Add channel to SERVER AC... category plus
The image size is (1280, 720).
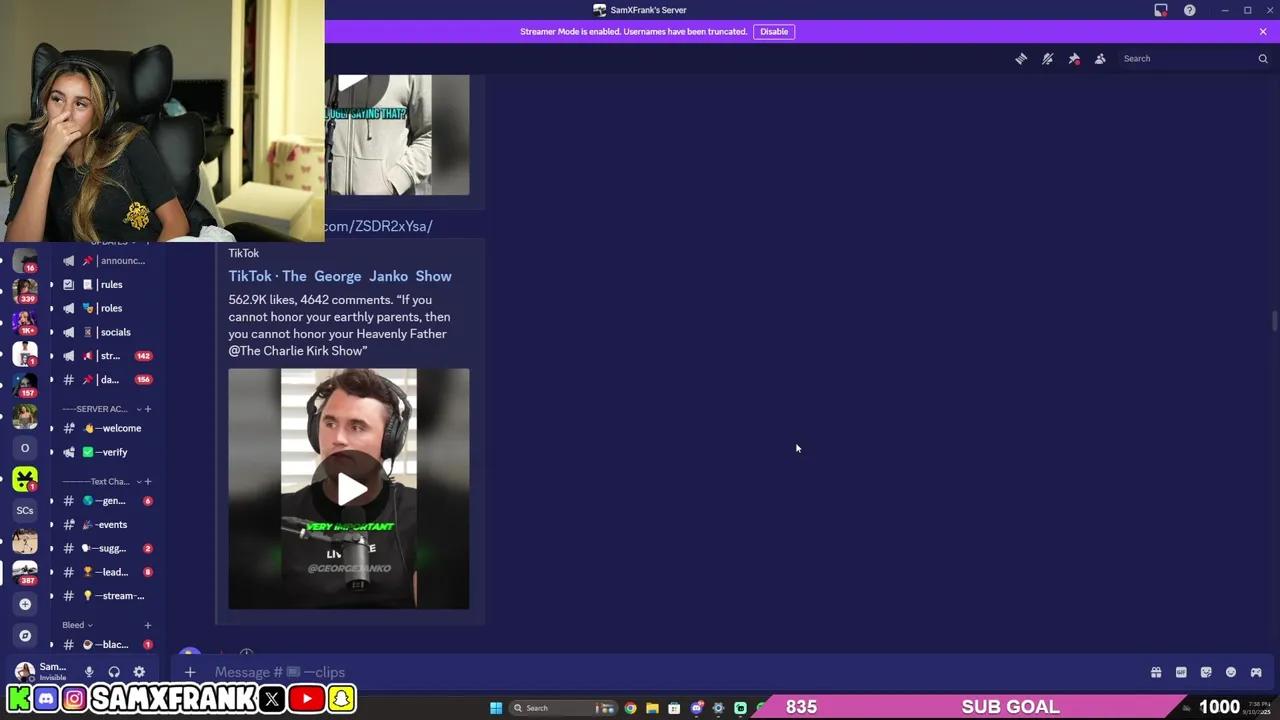[x=147, y=409]
